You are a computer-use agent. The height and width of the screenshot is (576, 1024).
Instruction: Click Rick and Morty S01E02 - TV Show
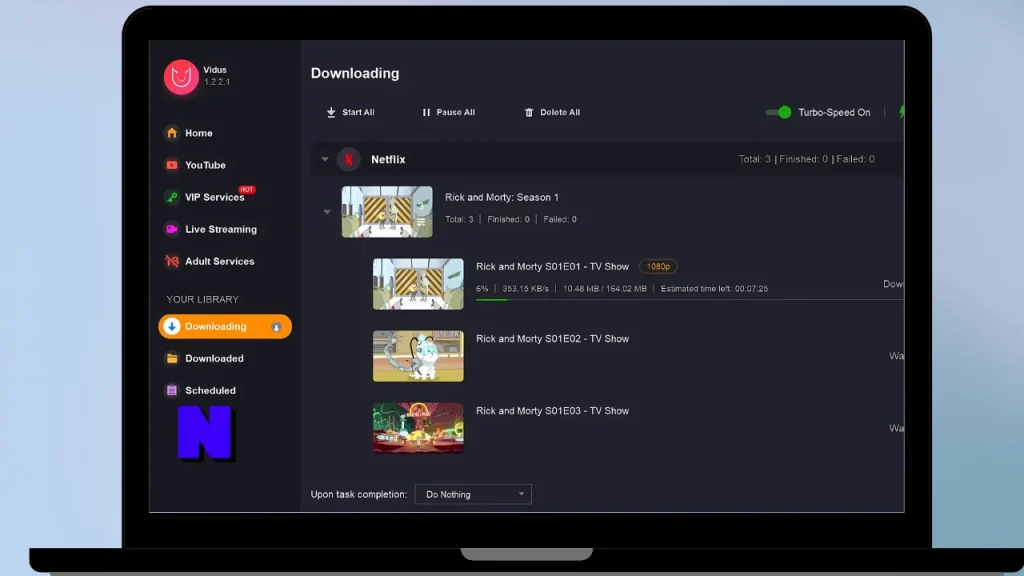coord(552,339)
